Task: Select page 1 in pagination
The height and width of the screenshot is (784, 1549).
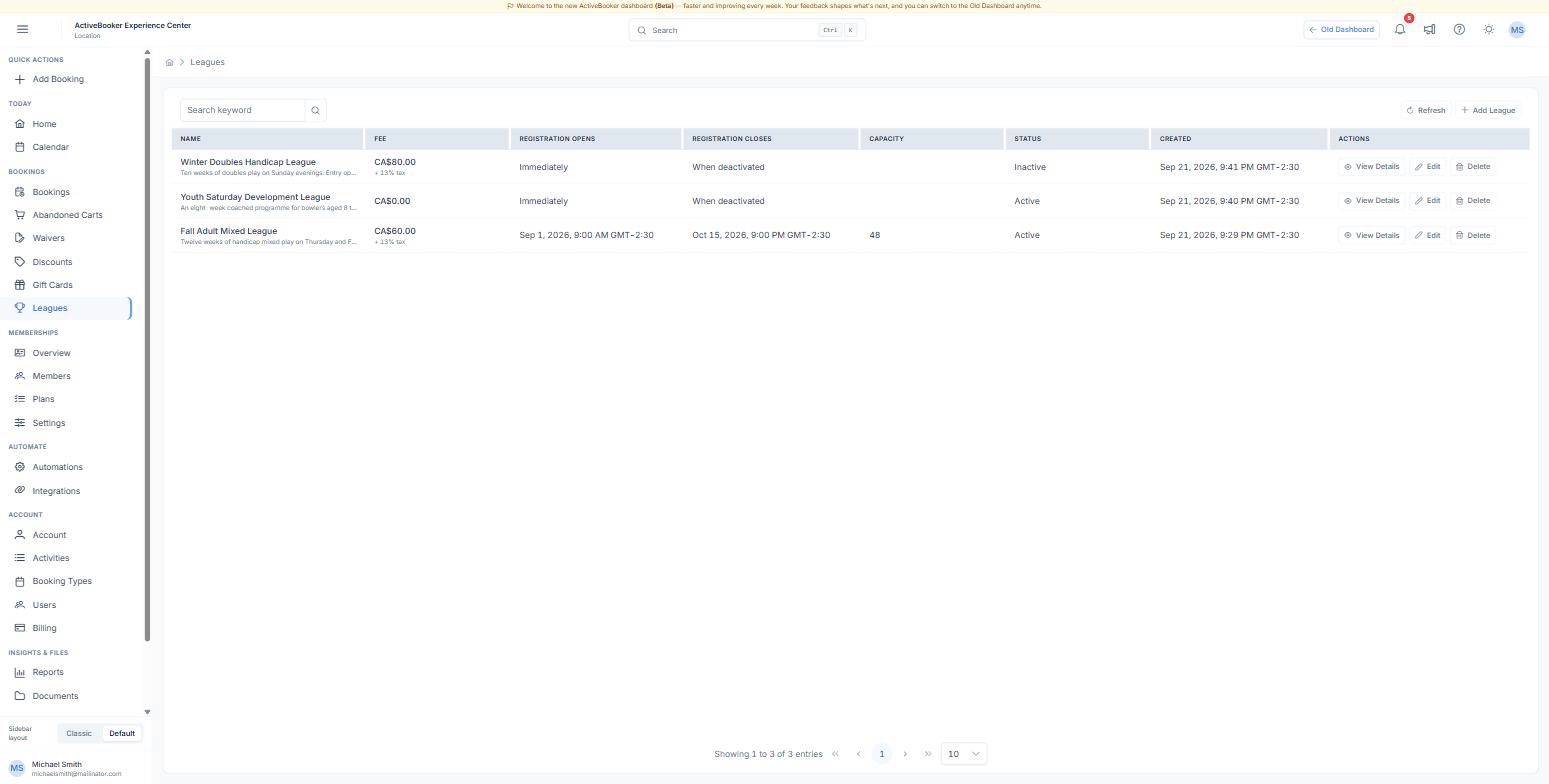Action: pos(882,754)
